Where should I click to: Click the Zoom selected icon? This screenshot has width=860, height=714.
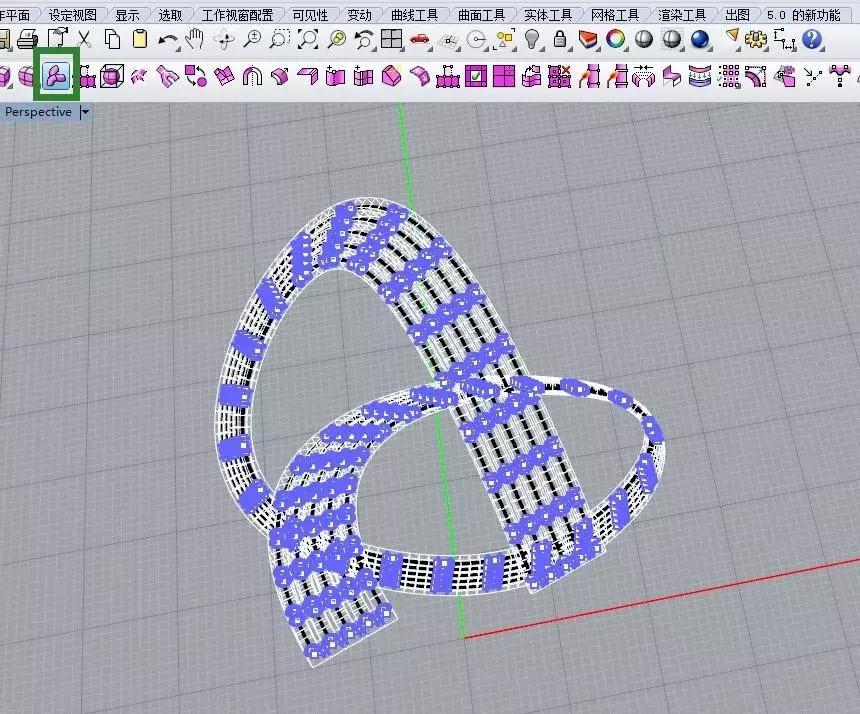pos(336,39)
